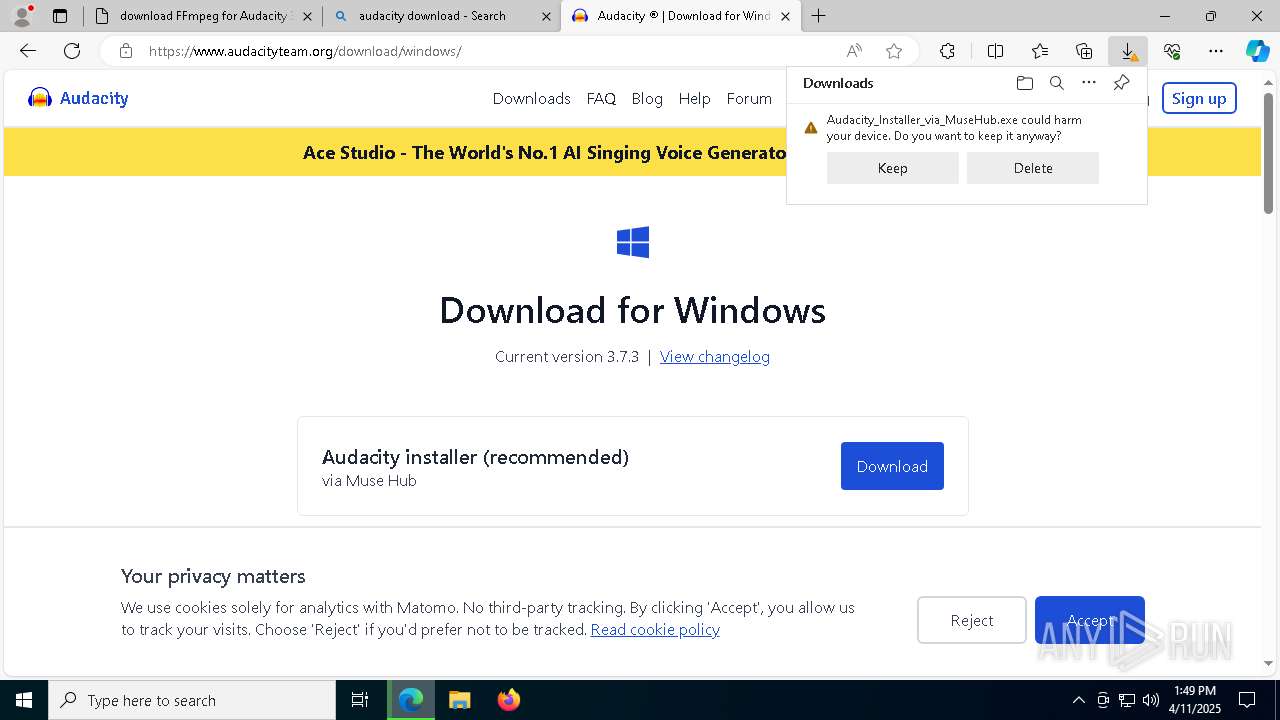Open the tab actions menu icon

pyautogui.click(x=60, y=16)
